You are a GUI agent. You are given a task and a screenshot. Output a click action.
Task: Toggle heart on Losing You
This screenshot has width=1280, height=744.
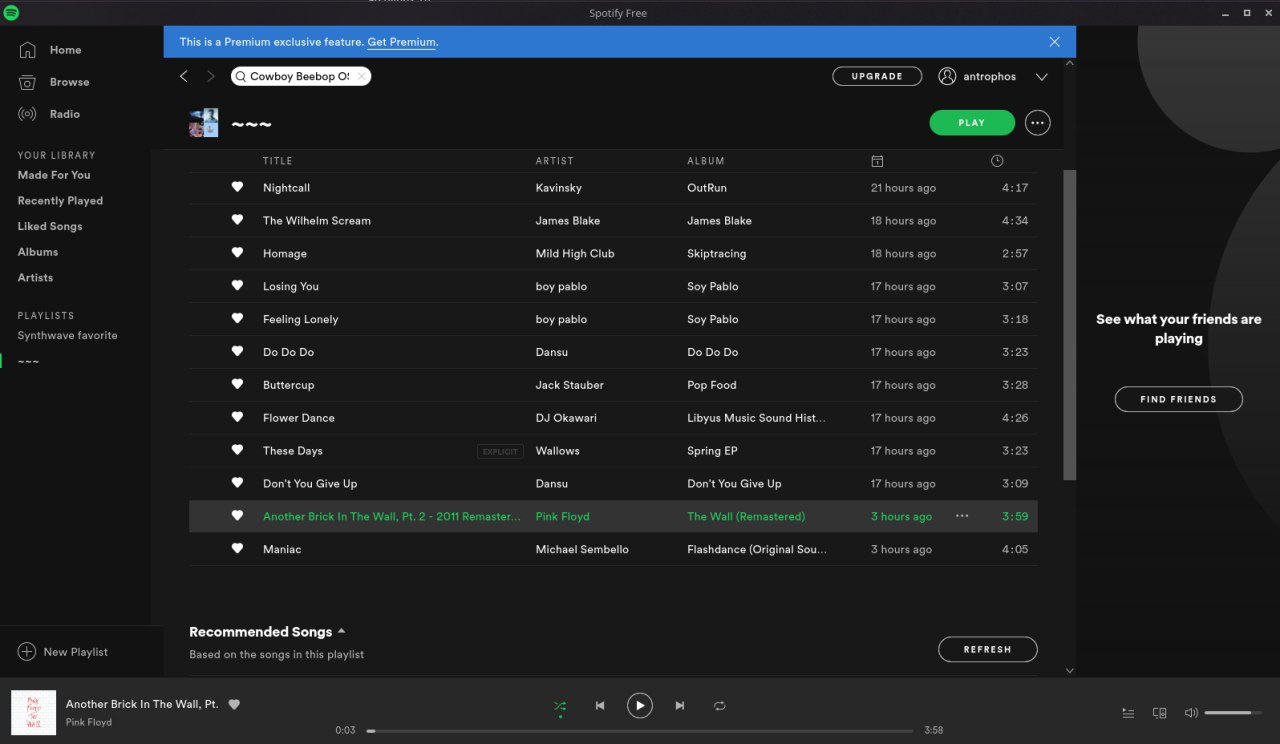point(237,286)
